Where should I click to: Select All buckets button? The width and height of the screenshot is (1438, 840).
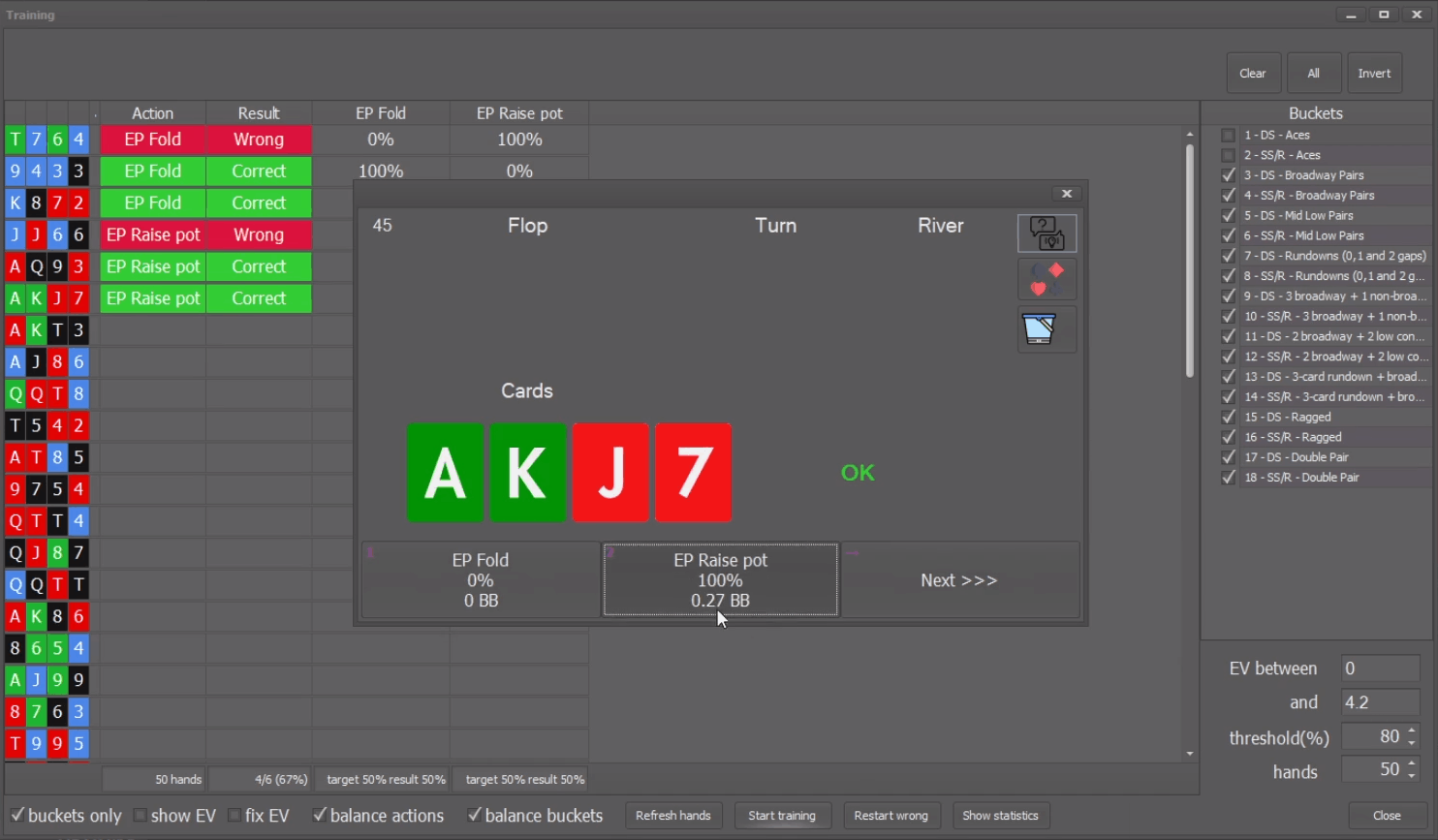pos(1314,74)
